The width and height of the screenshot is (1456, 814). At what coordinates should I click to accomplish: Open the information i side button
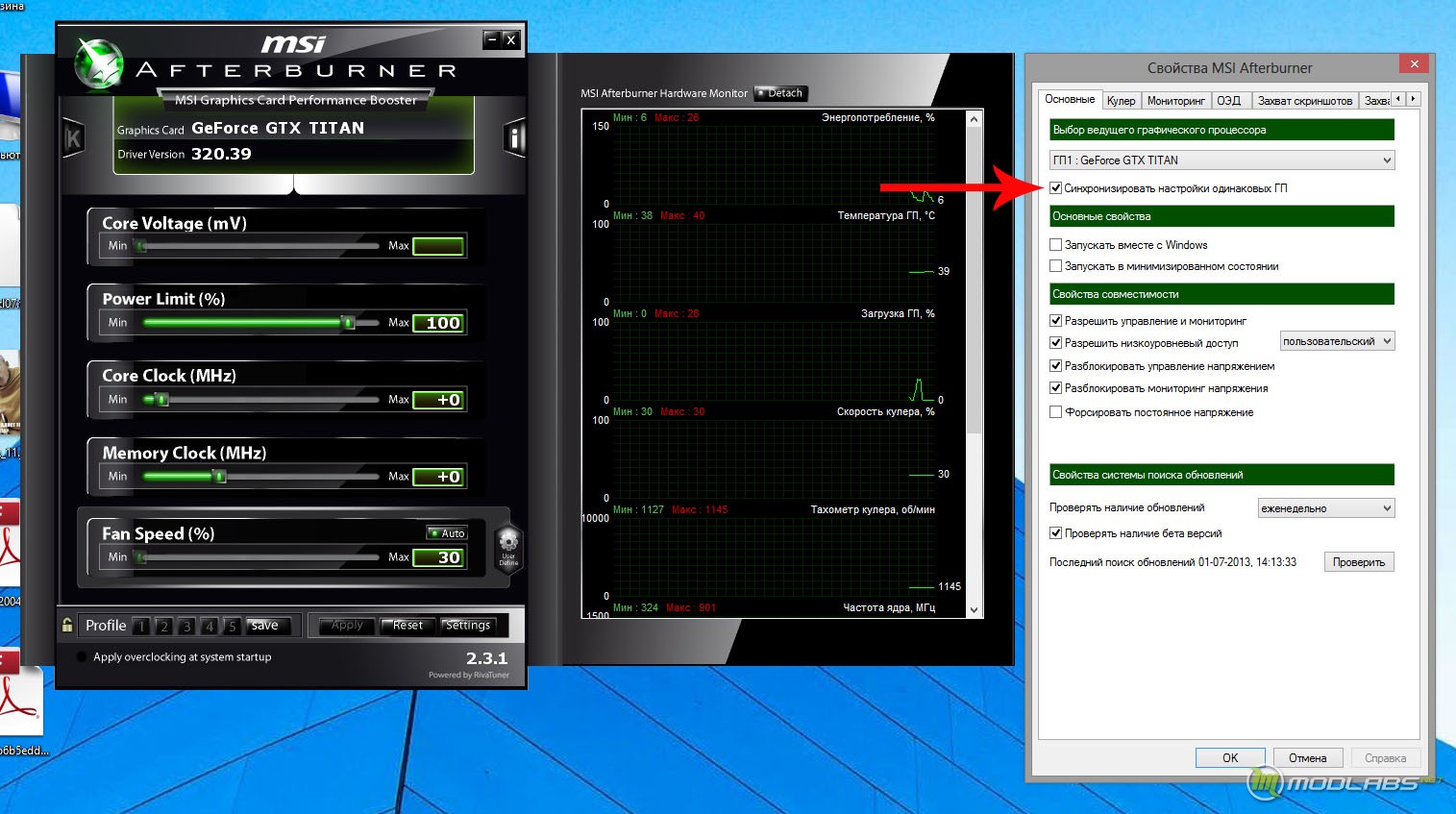tap(515, 139)
